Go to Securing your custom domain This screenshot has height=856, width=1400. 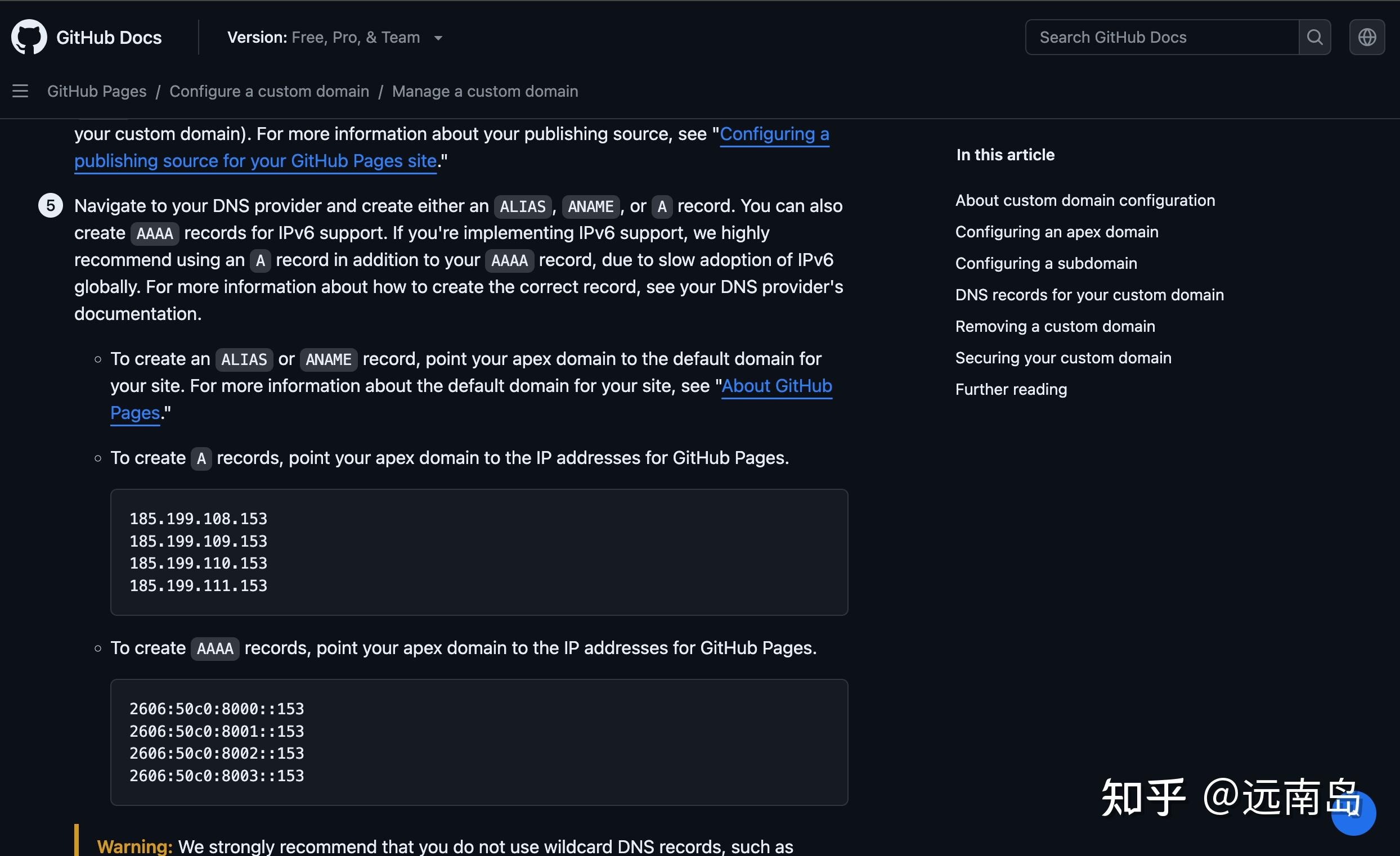pyautogui.click(x=1063, y=358)
